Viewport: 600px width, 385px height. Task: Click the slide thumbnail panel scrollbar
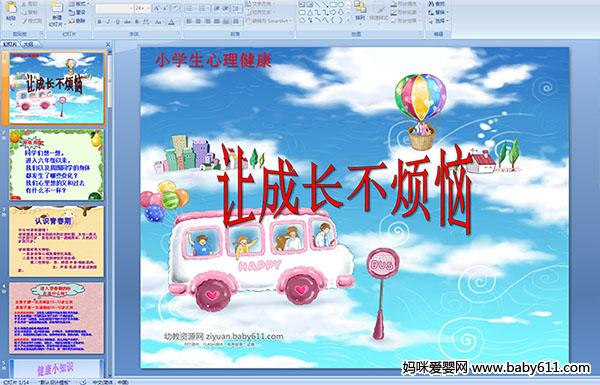110,213
